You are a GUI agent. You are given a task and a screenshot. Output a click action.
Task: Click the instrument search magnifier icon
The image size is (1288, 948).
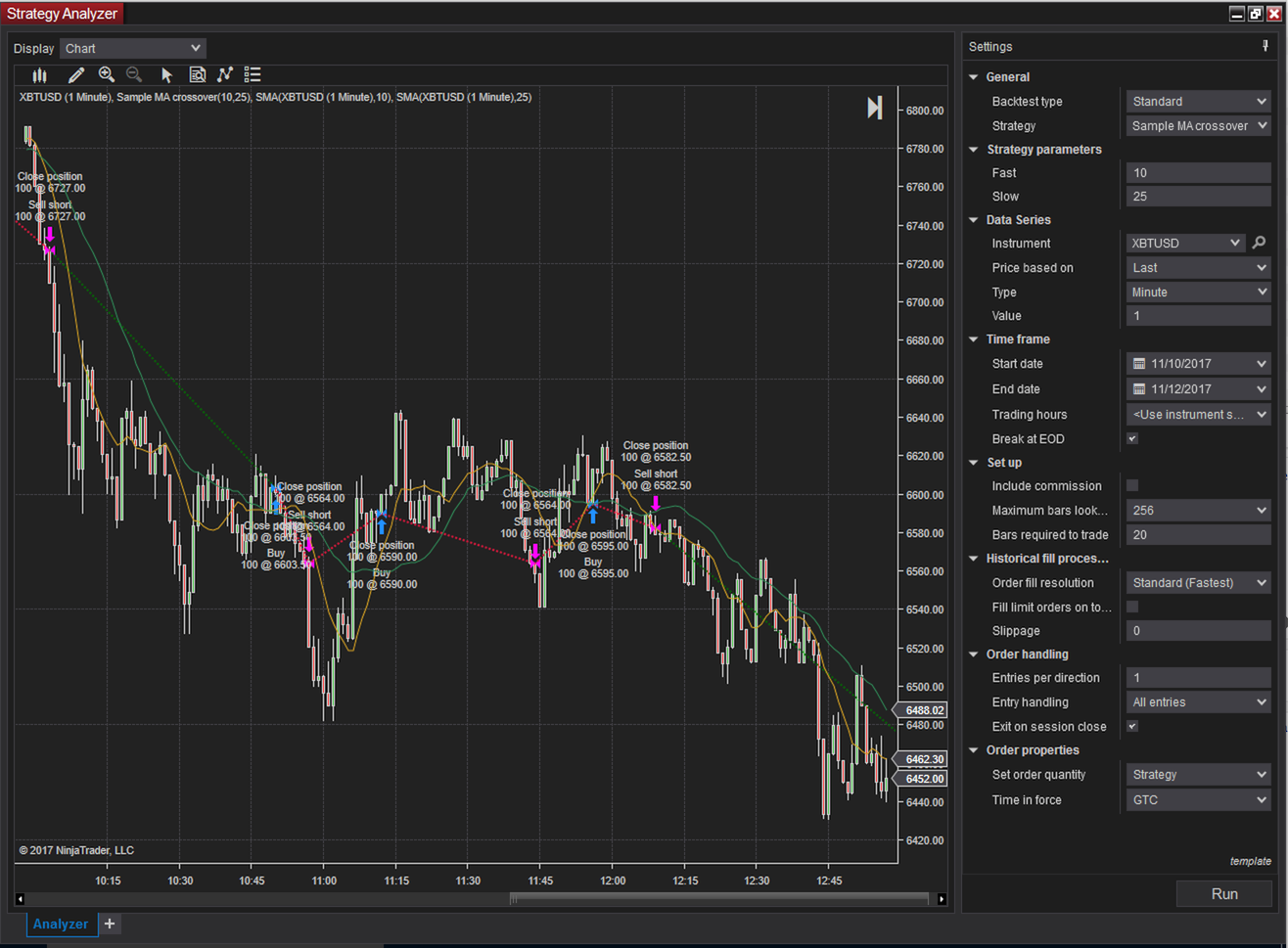1259,243
